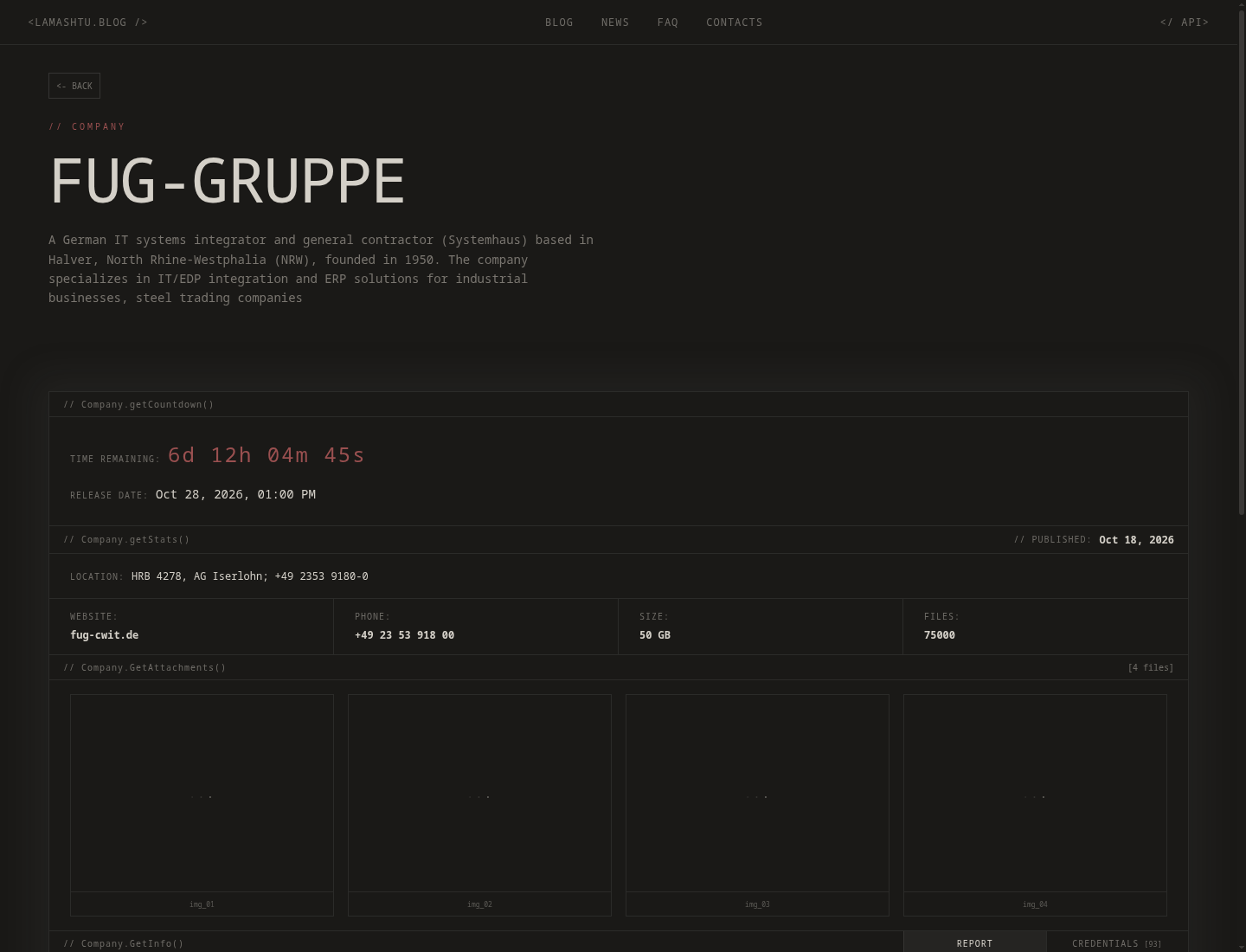Open the NEWS nav item
1246x952 pixels.
tap(615, 23)
